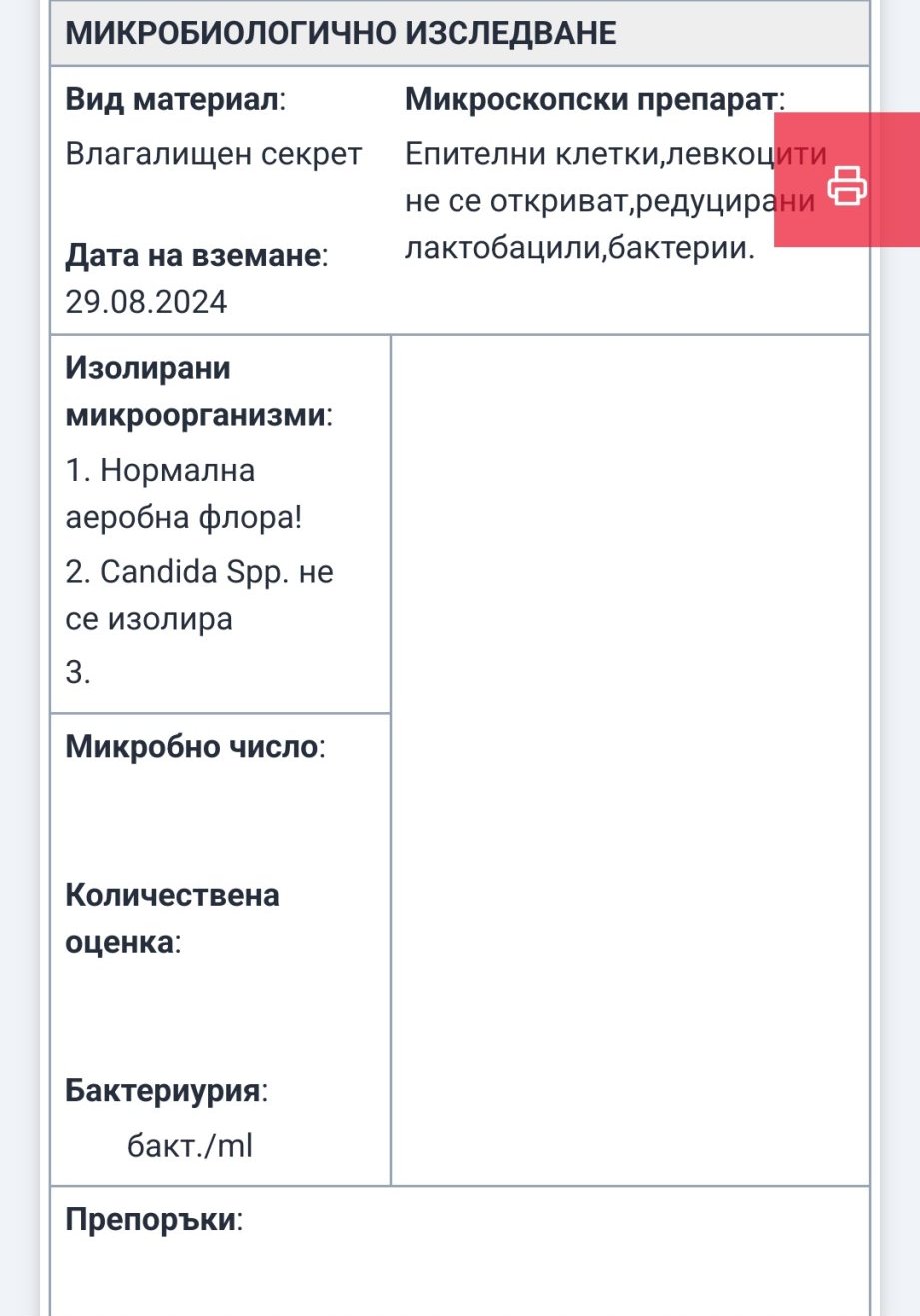The width and height of the screenshot is (920, 1316).
Task: Click the Влагалищен секрет value
Action: pyautogui.click(x=213, y=154)
